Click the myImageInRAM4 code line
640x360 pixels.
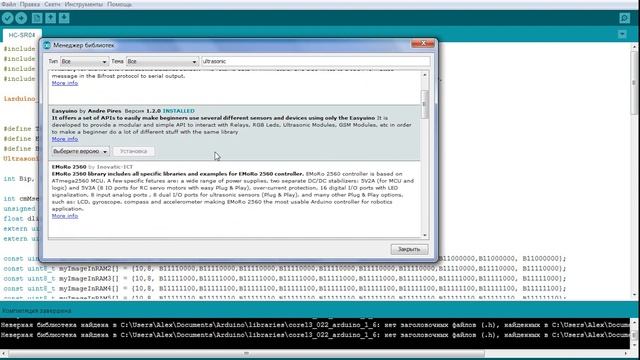coord(284,289)
